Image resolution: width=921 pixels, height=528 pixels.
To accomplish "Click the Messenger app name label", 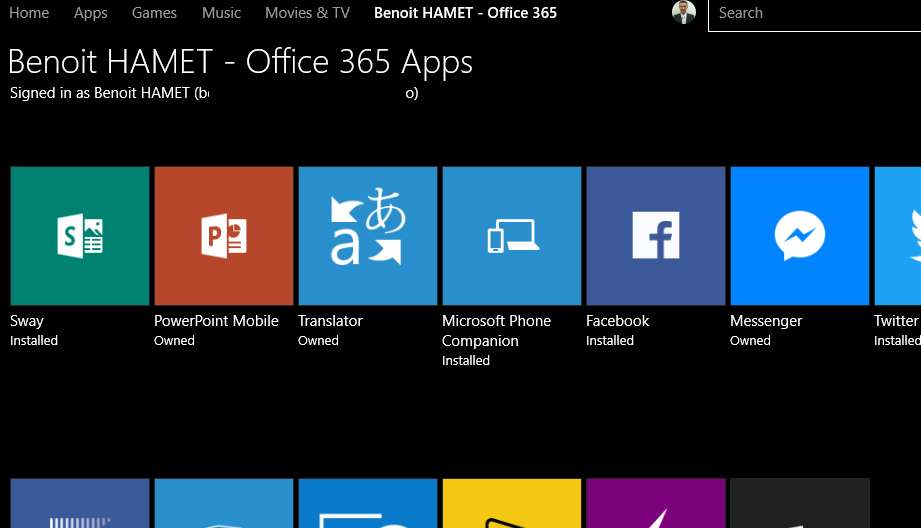I will coord(766,321).
